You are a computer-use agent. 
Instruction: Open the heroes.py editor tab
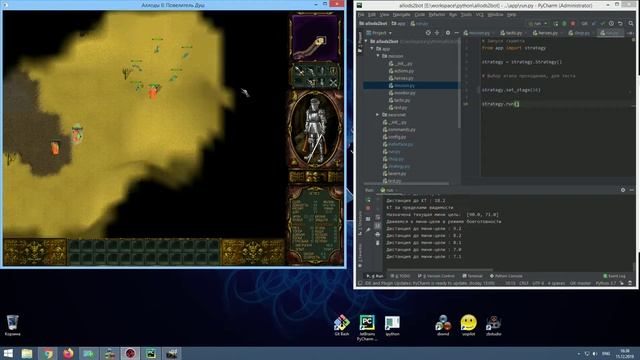pyautogui.click(x=546, y=33)
